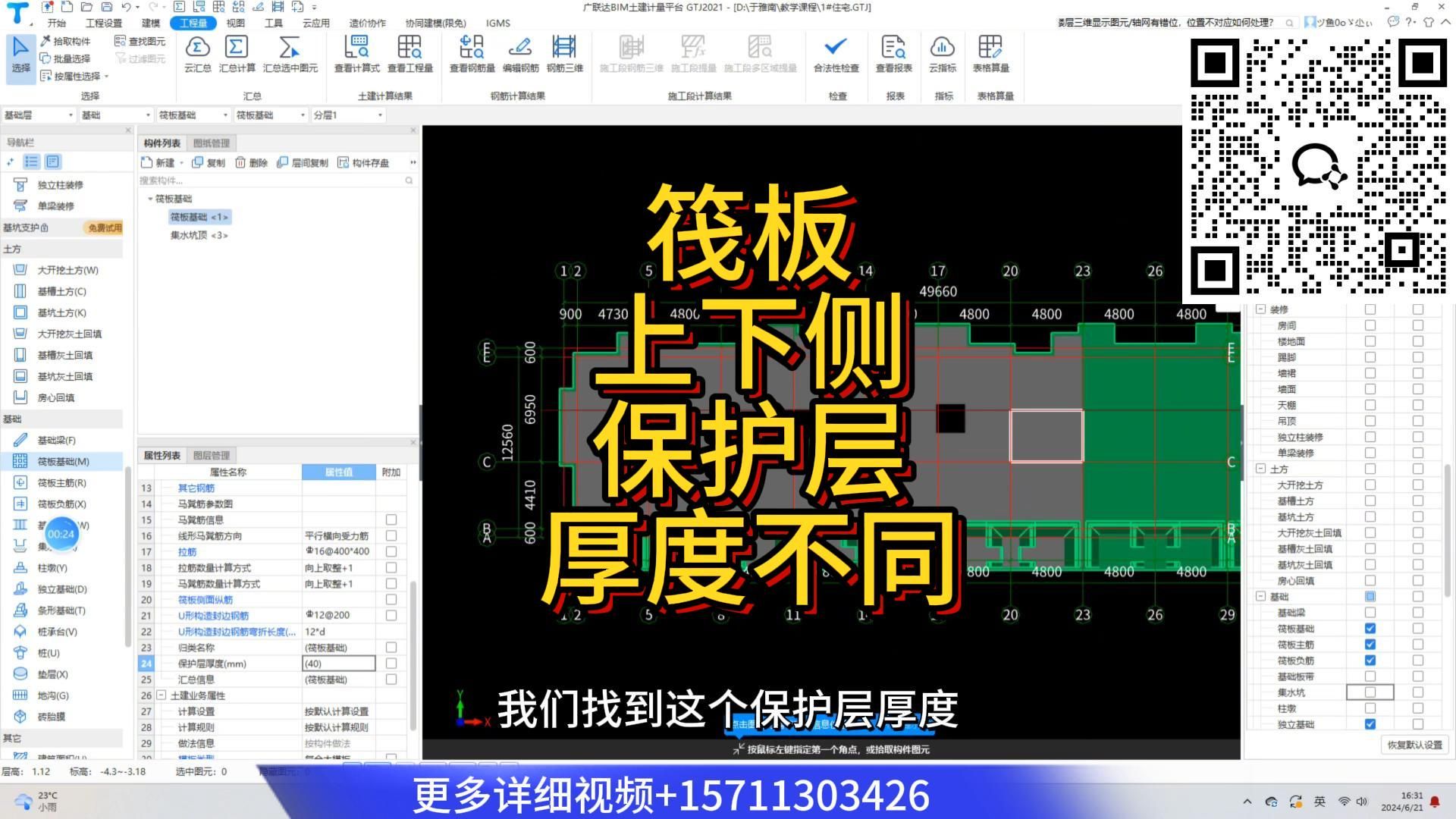Select 基础梁(F) in navigation bar
Screen dimensions: 1456x819
tap(57, 440)
